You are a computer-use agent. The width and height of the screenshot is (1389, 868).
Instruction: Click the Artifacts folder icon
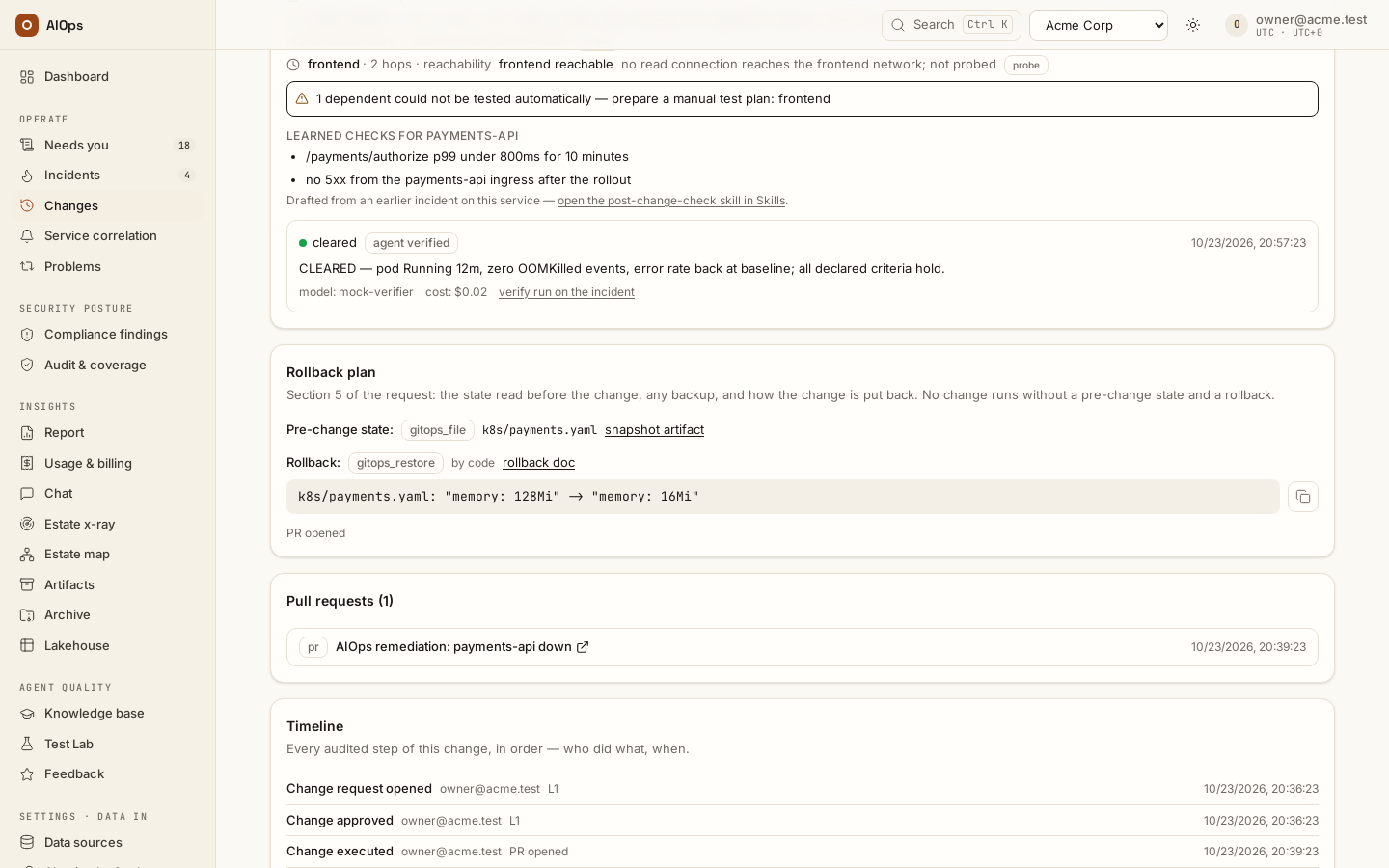point(27,585)
